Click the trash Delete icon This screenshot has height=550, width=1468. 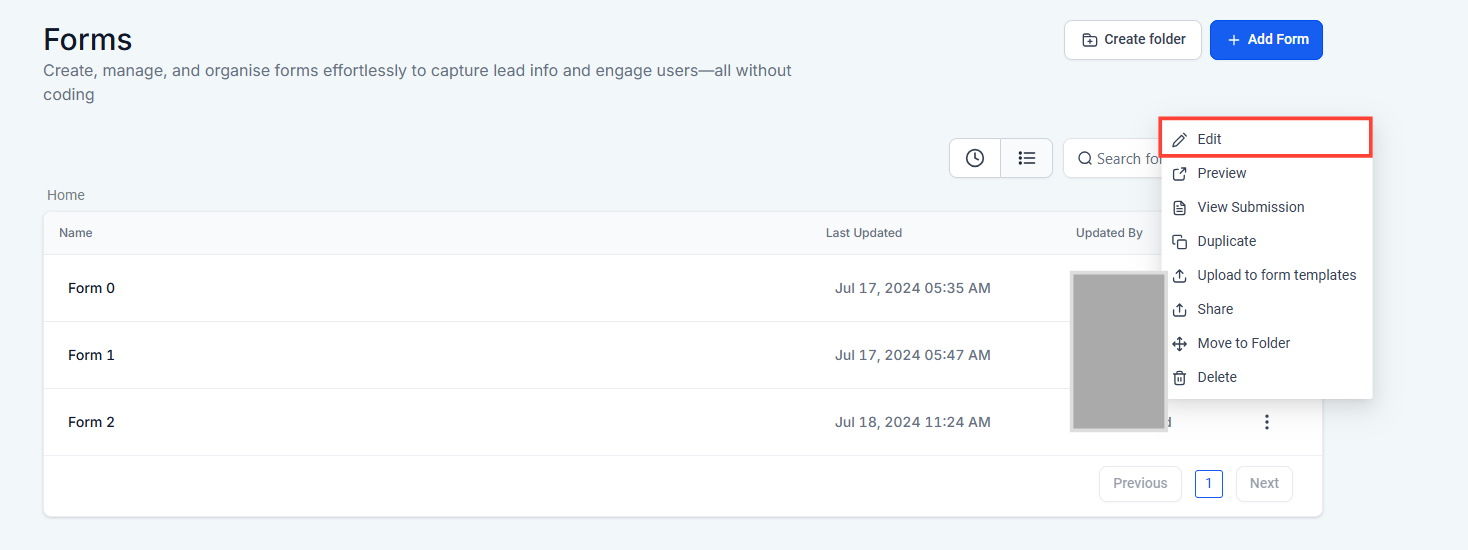[x=1180, y=378]
